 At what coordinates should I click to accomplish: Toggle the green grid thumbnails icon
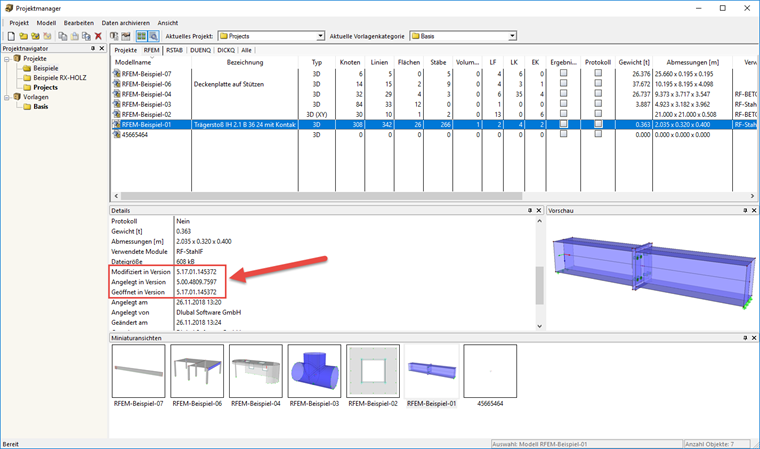coord(142,36)
